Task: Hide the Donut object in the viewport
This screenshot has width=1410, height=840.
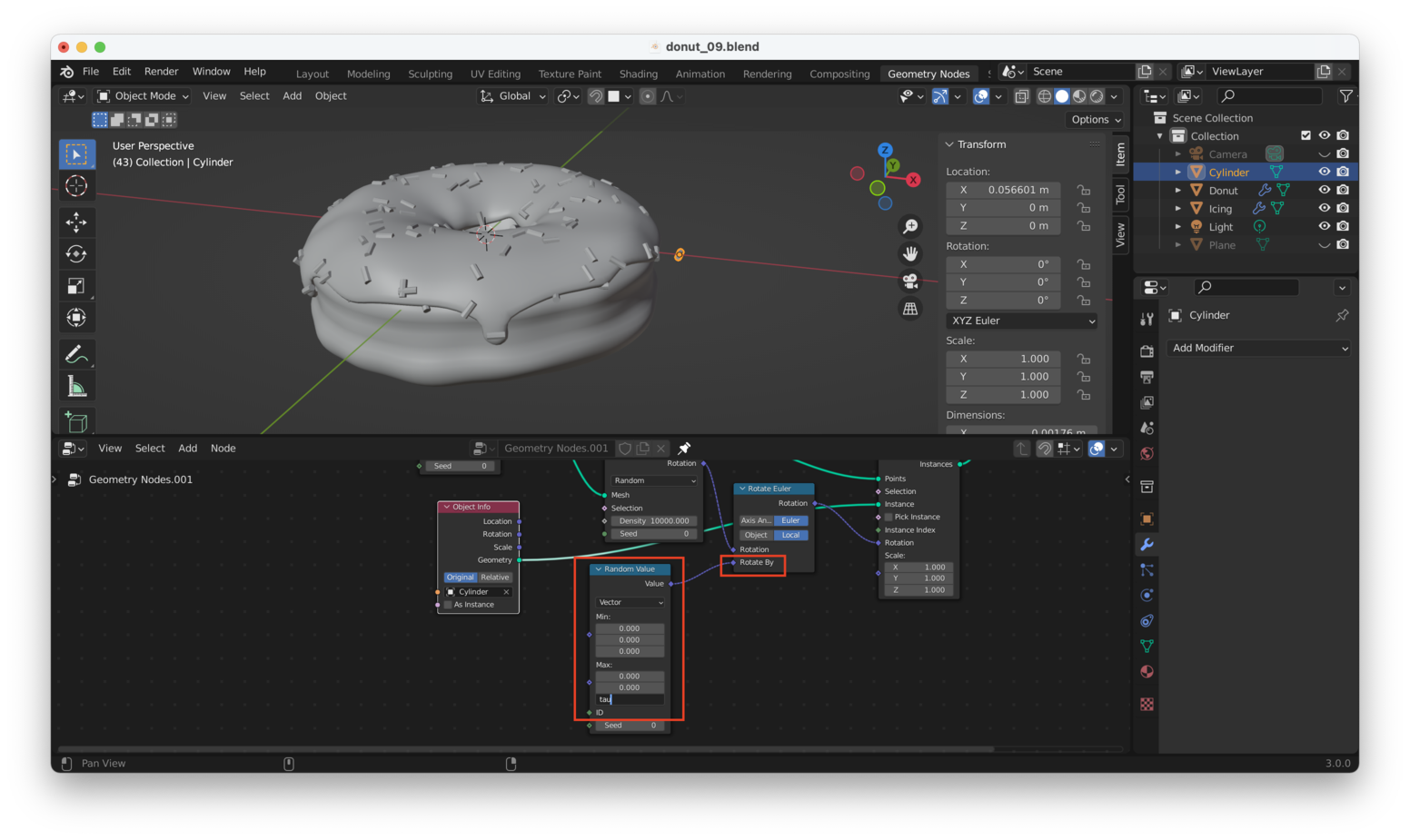Action: click(1324, 190)
